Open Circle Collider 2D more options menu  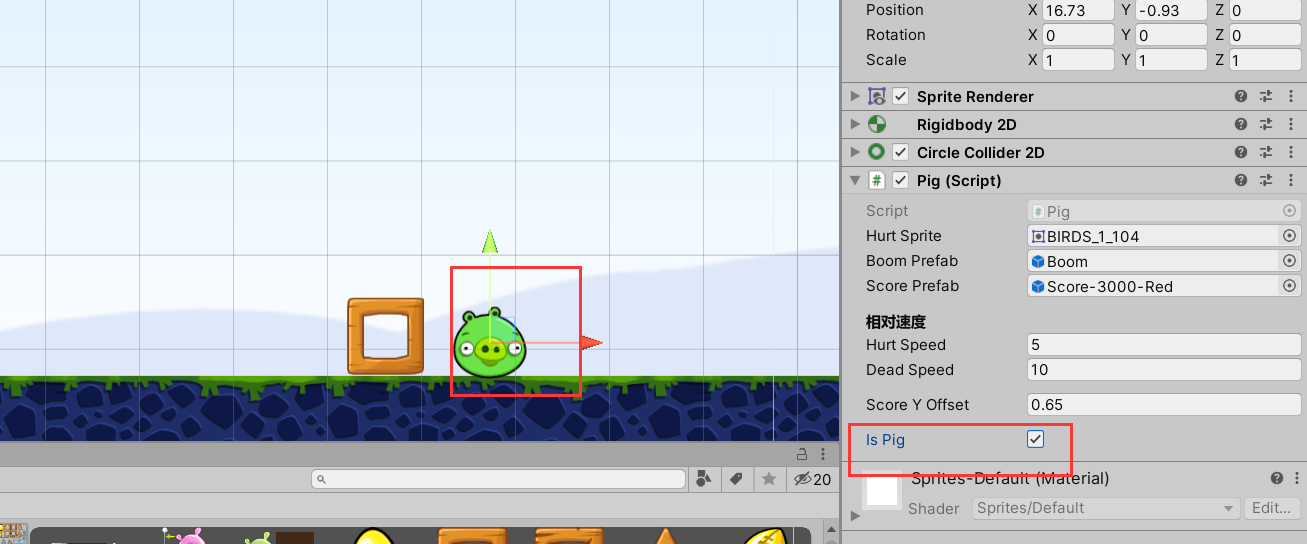pyautogui.click(x=1291, y=153)
